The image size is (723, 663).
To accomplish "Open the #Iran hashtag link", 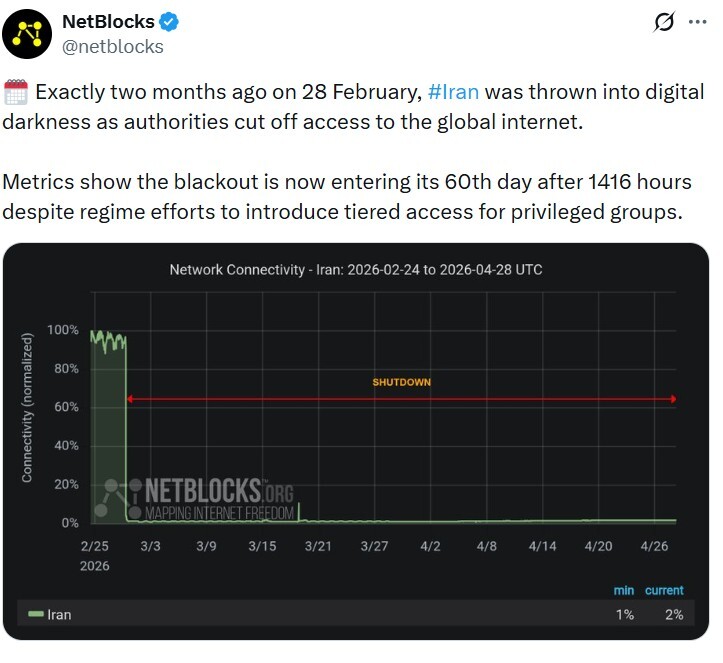I will [x=453, y=92].
